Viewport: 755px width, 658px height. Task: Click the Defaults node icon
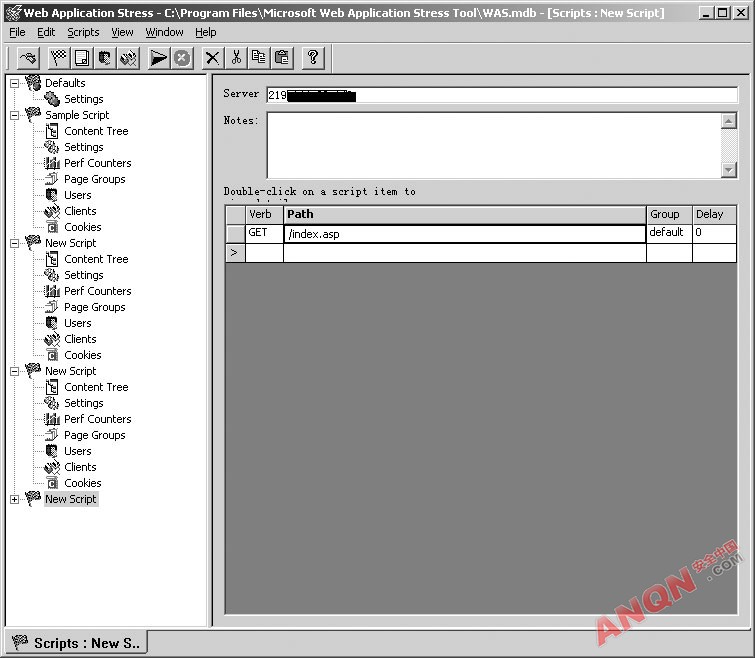(33, 83)
